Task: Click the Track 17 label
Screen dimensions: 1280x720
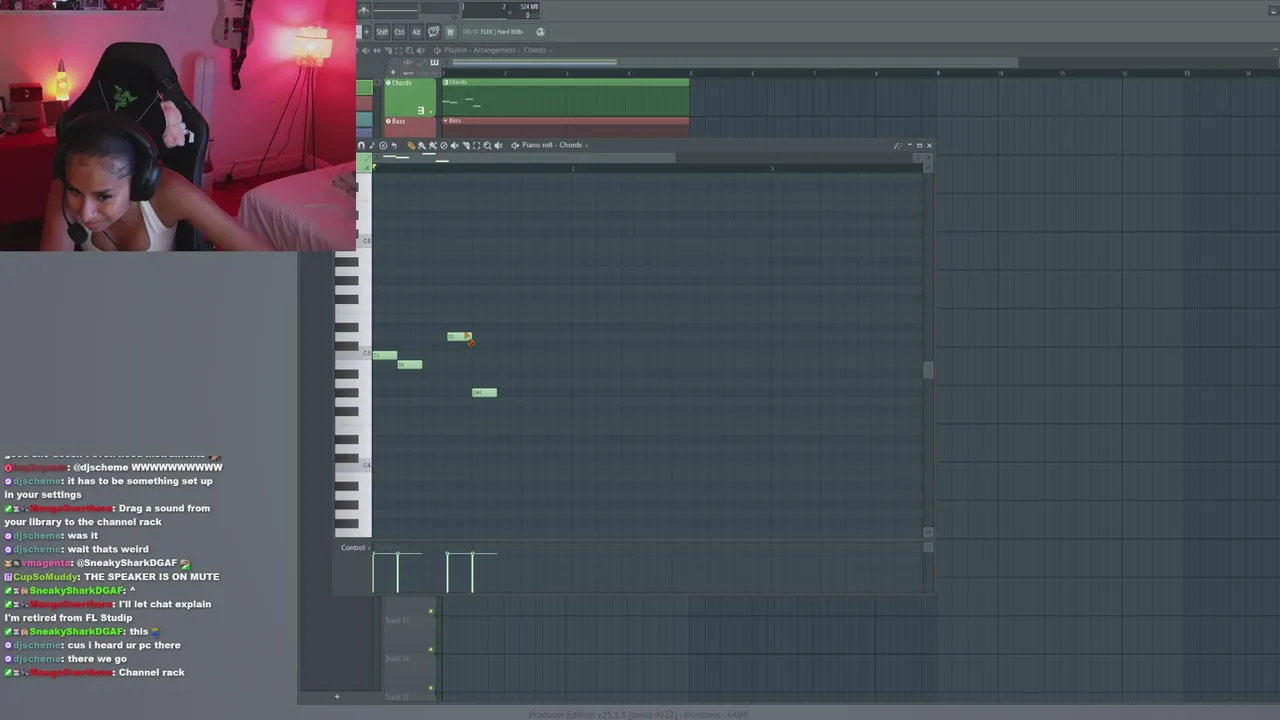Action: [x=398, y=696]
